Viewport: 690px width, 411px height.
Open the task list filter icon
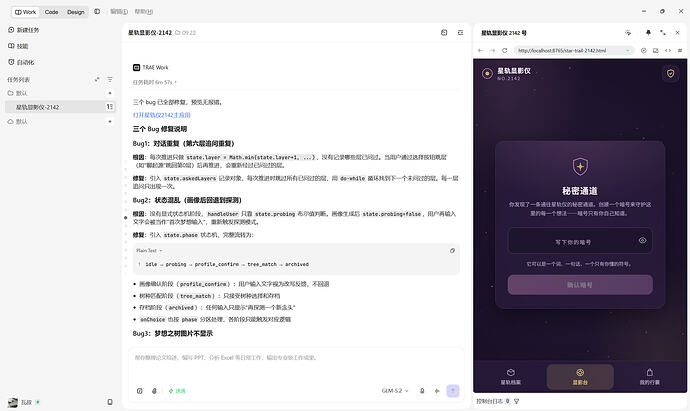click(x=110, y=80)
